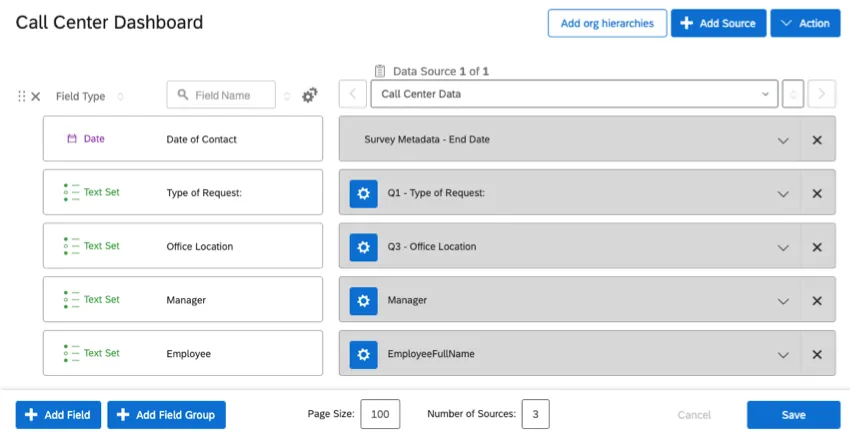Open field settings gear next to Field Name search
Viewport: 850px width, 442px height.
tap(310, 95)
